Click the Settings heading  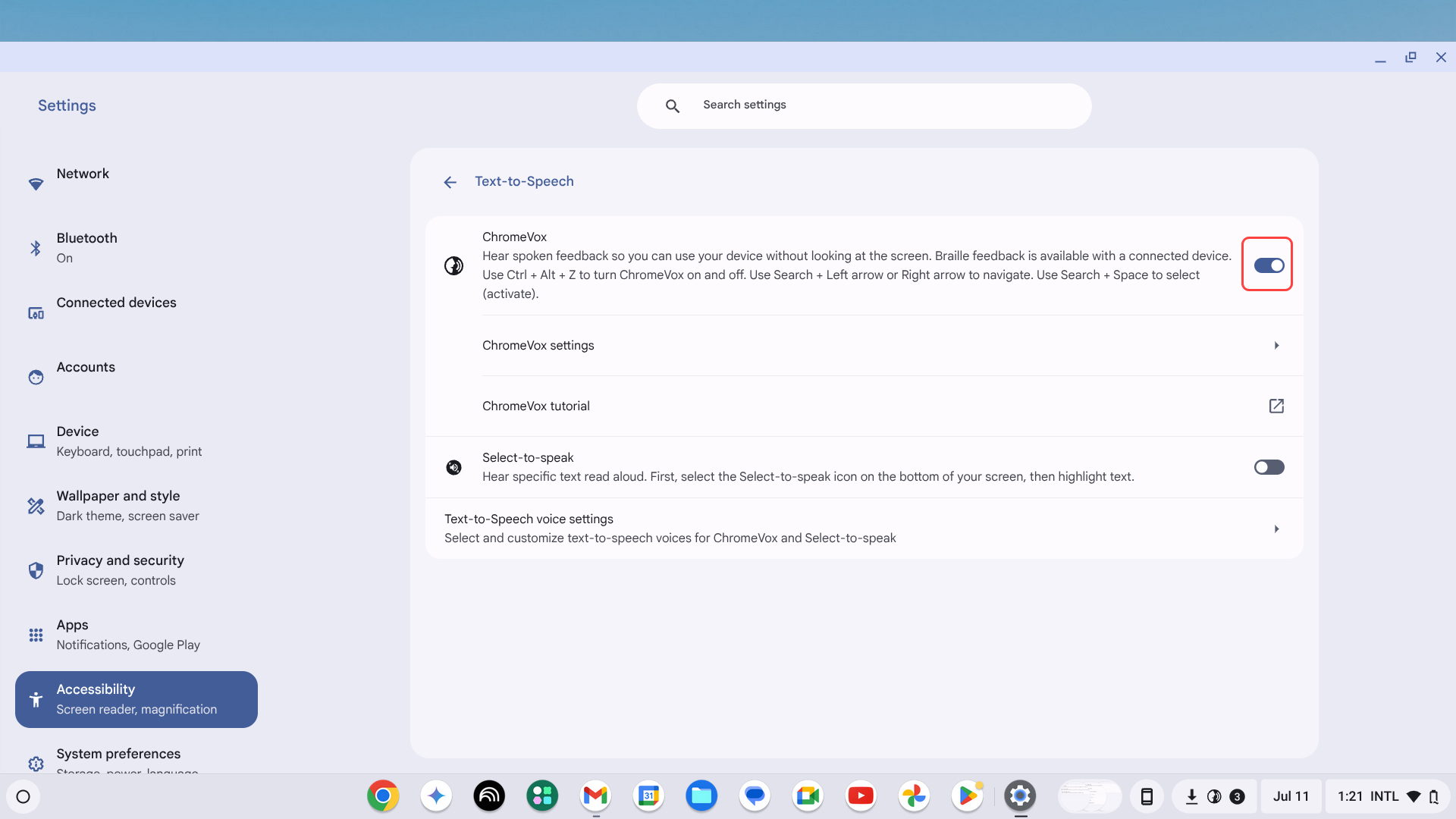pyautogui.click(x=67, y=106)
